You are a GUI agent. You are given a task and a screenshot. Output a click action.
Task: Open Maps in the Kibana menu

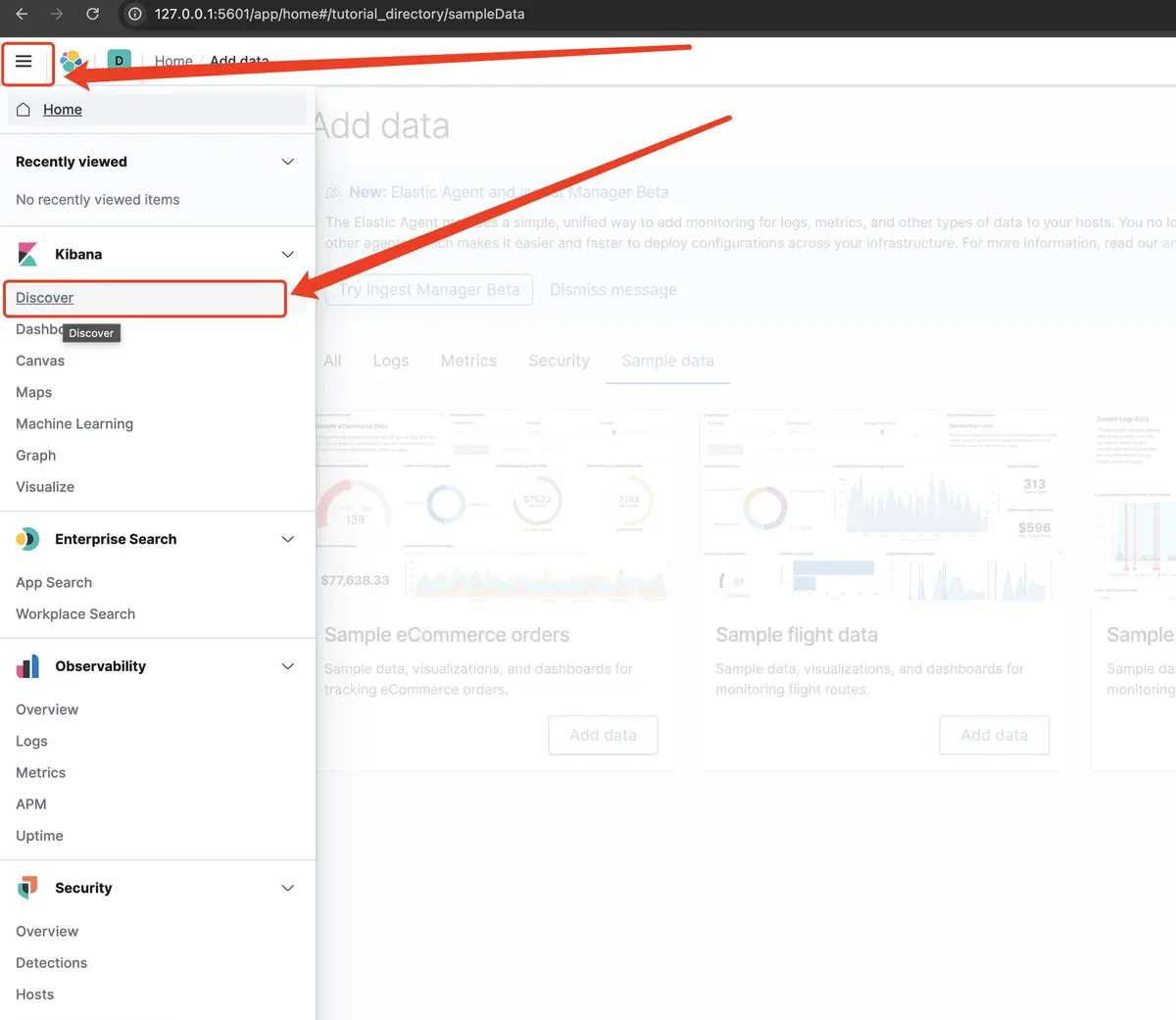(x=34, y=392)
